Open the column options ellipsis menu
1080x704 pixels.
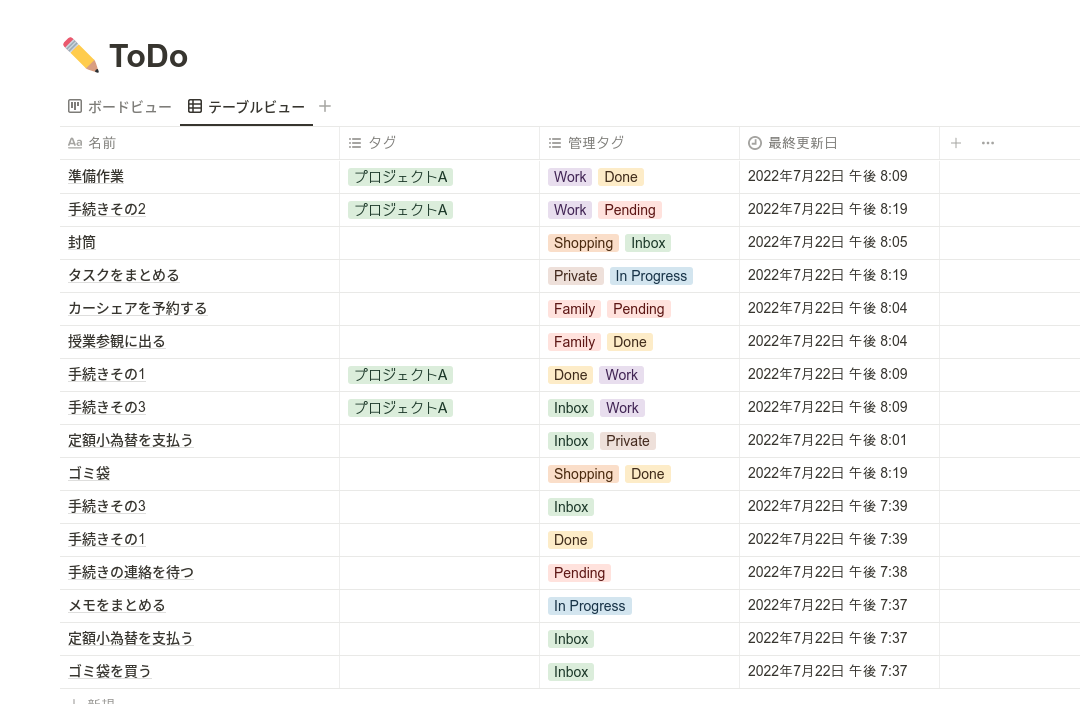point(988,143)
